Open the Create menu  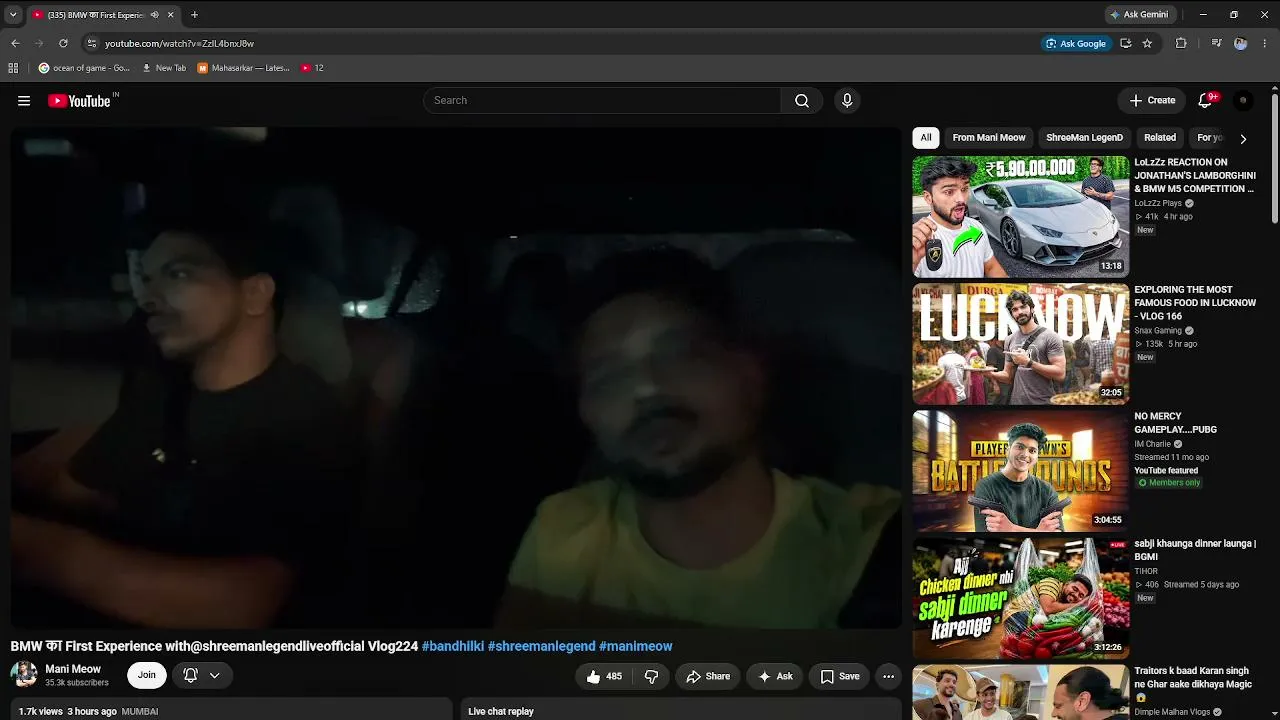click(1152, 100)
